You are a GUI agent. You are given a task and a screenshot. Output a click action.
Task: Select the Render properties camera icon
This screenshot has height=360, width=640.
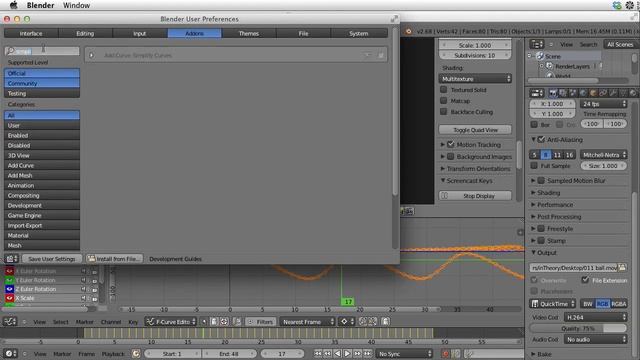coord(553,93)
